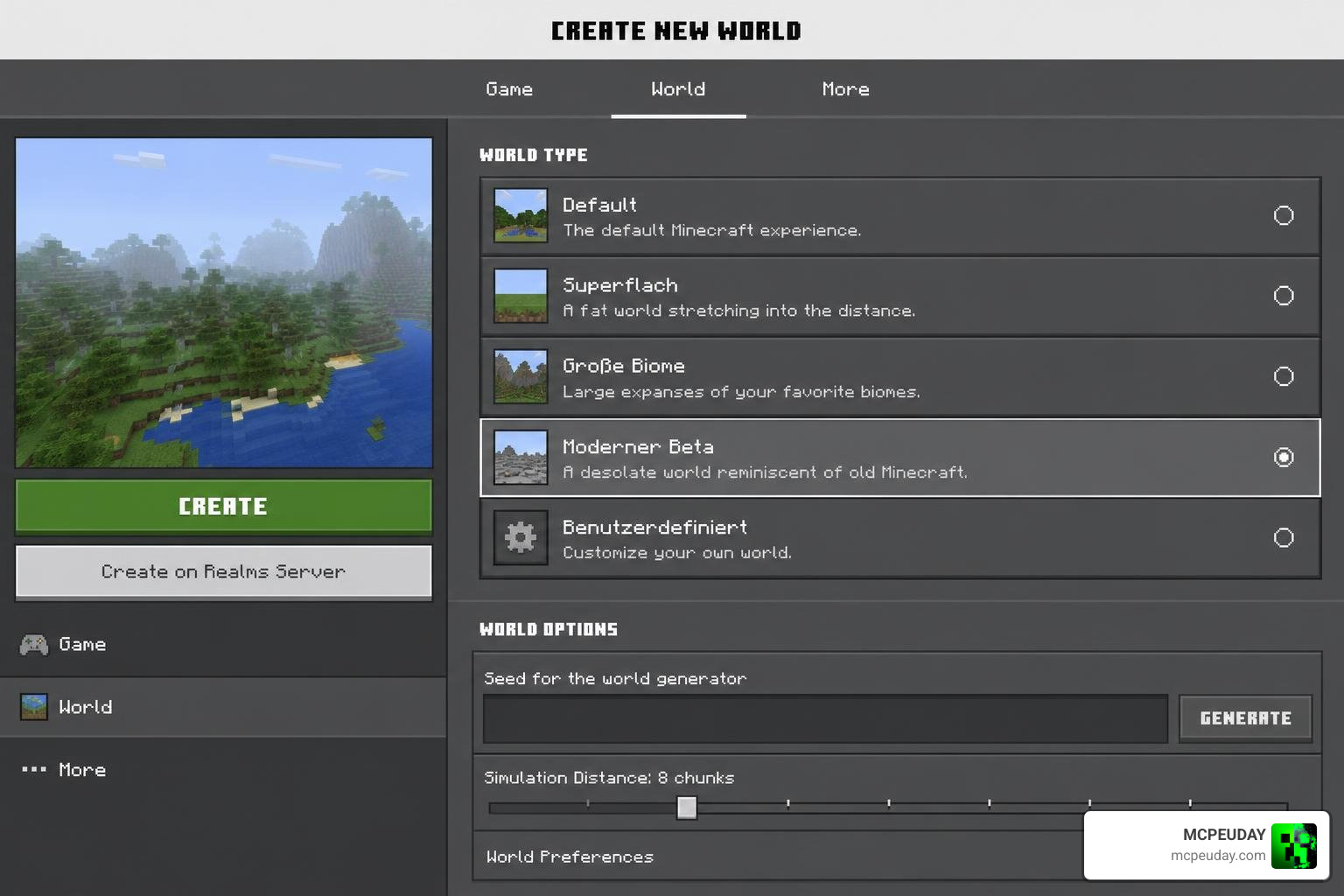Switch to the Game tab at top
The image size is (1344, 896).
coord(509,89)
